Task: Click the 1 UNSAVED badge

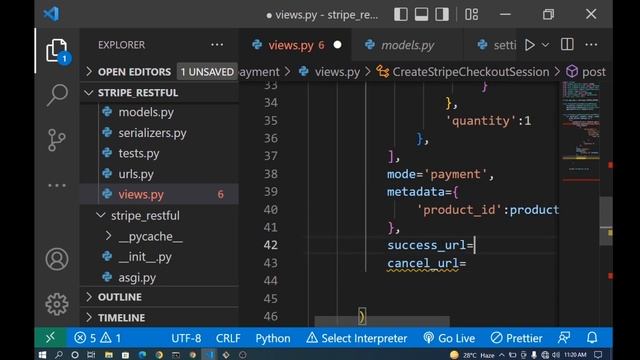Action: click(207, 72)
